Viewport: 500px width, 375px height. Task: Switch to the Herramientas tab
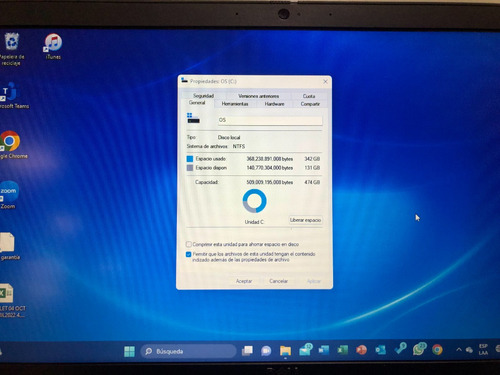tap(235, 104)
